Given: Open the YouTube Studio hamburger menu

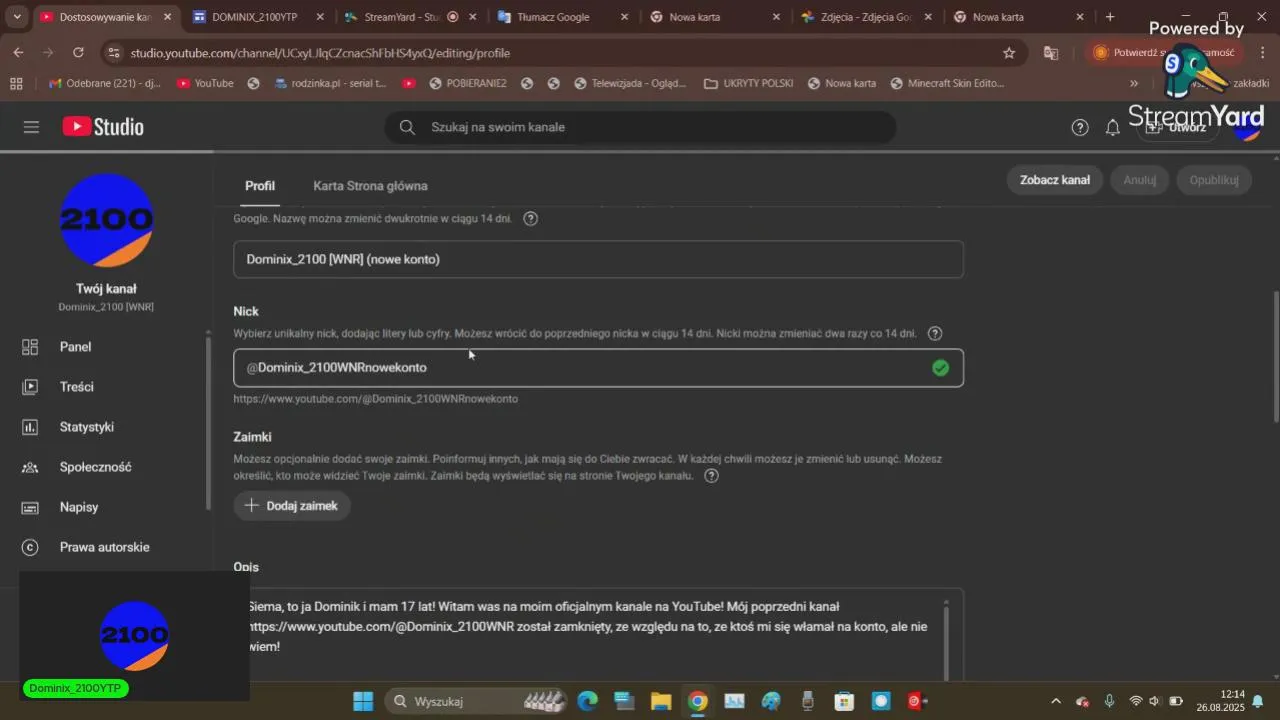Looking at the screenshot, I should coord(31,127).
